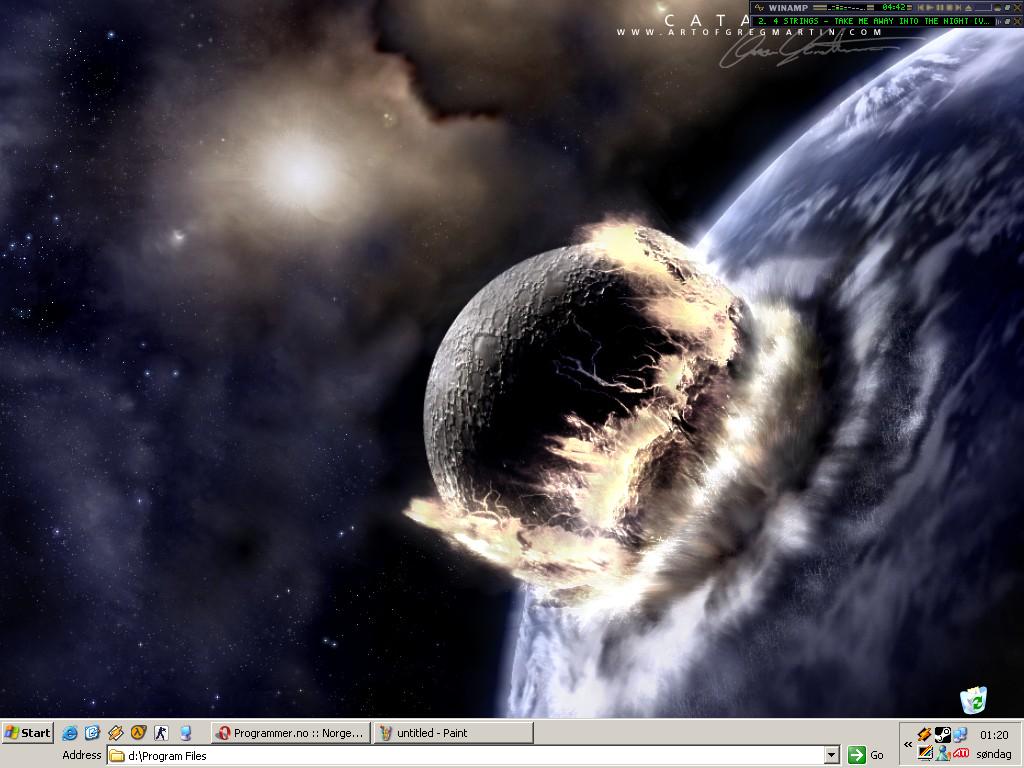Launch Winamp from the Quick Launch bar

coord(116,733)
